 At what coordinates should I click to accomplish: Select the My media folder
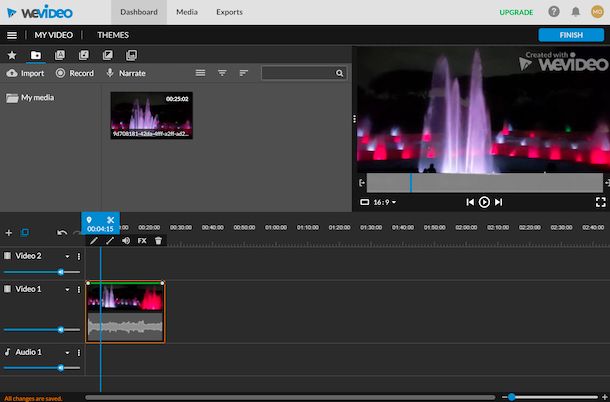[x=30, y=98]
